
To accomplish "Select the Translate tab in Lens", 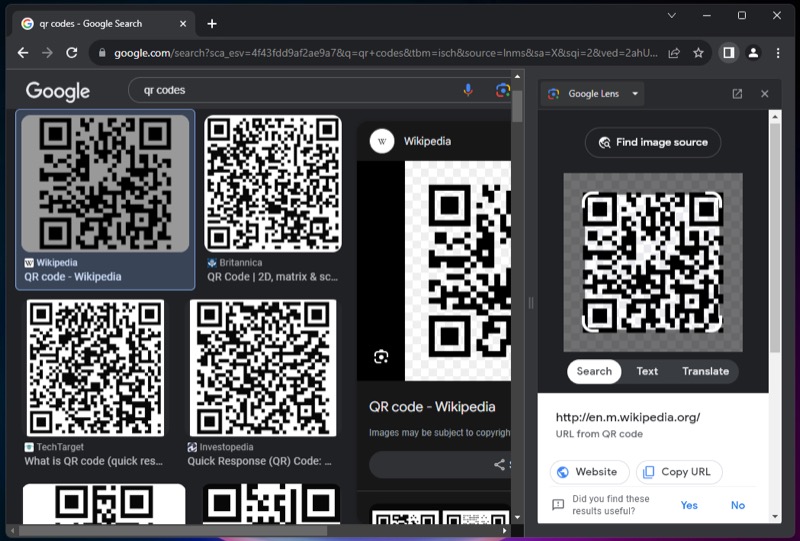I will tap(706, 371).
